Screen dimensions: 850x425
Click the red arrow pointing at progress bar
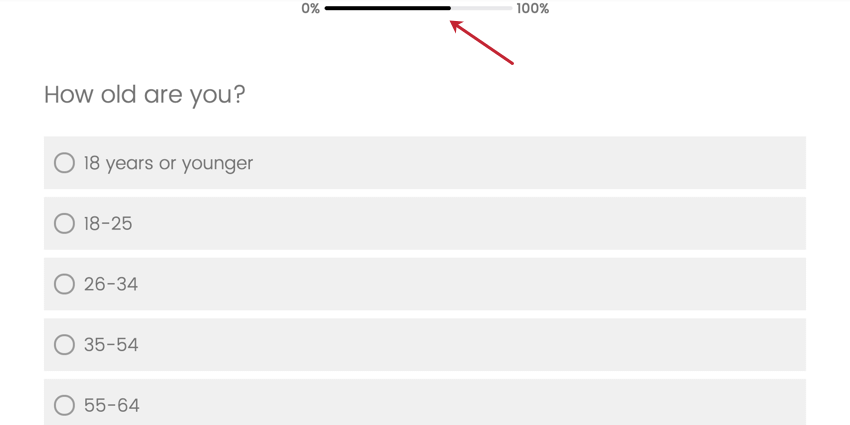(483, 43)
